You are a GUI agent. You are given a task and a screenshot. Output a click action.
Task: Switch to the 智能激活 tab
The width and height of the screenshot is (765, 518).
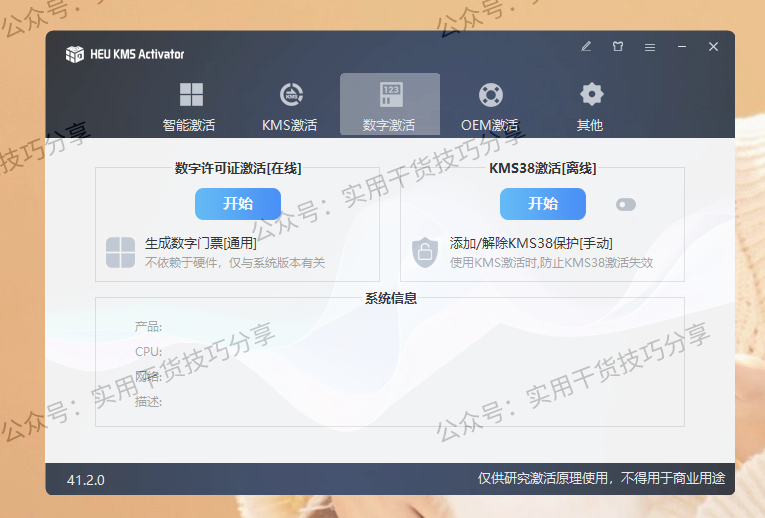[189, 106]
